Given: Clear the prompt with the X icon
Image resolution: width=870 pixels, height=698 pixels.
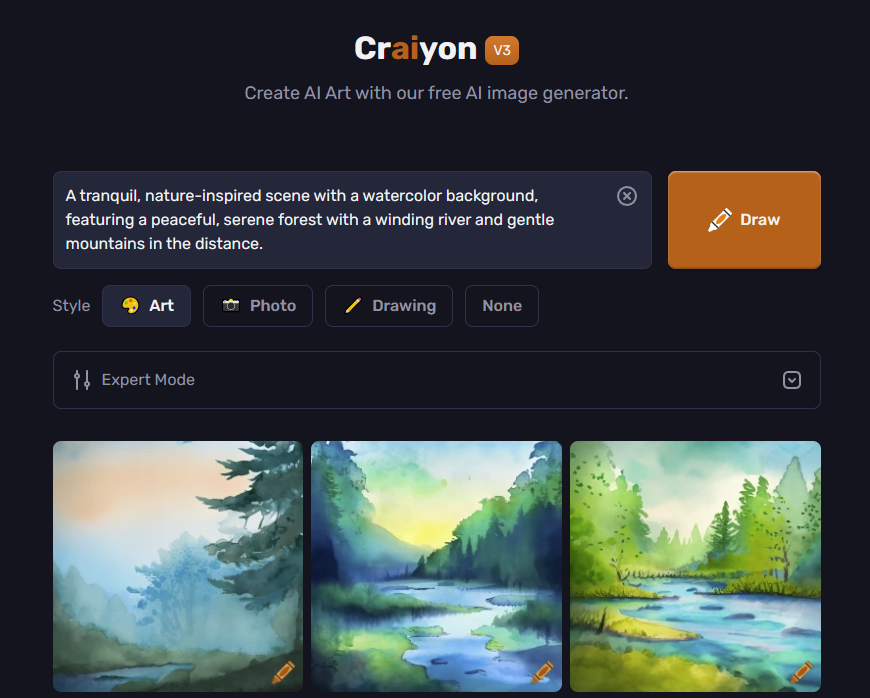Looking at the screenshot, I should coord(626,196).
